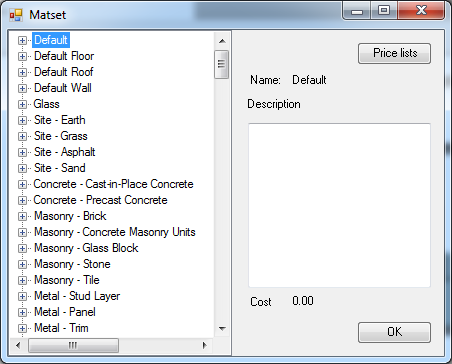Expand the Masonry - Tile node

pyautogui.click(x=22, y=280)
